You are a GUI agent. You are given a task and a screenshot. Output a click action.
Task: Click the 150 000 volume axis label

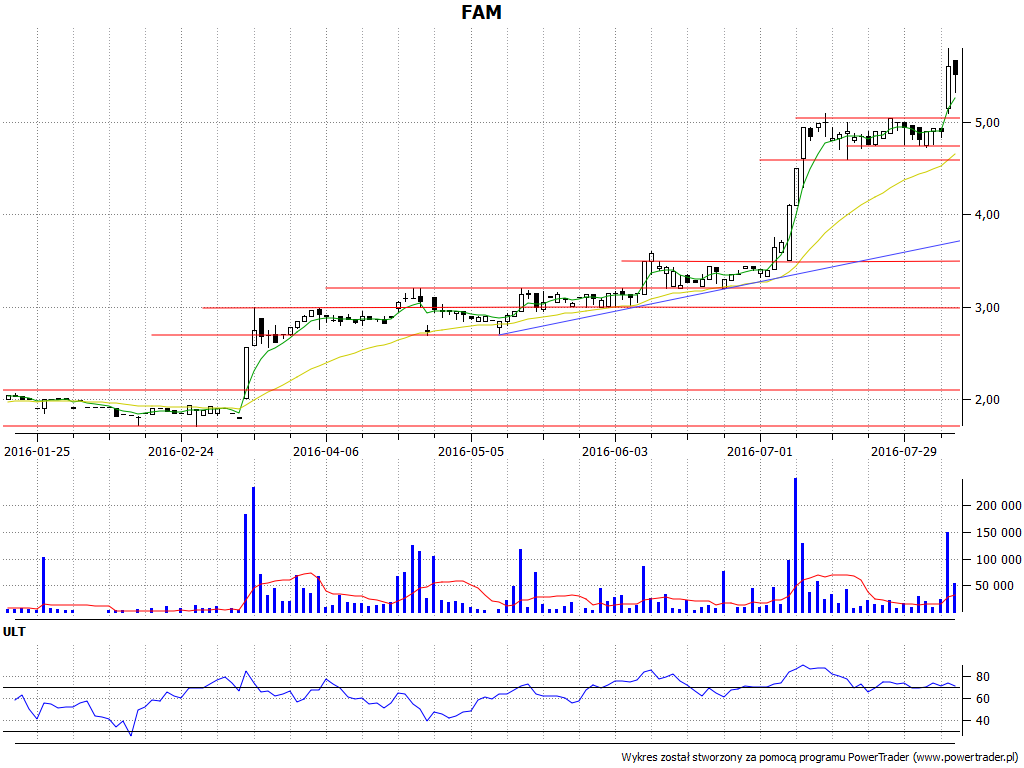pyautogui.click(x=998, y=533)
